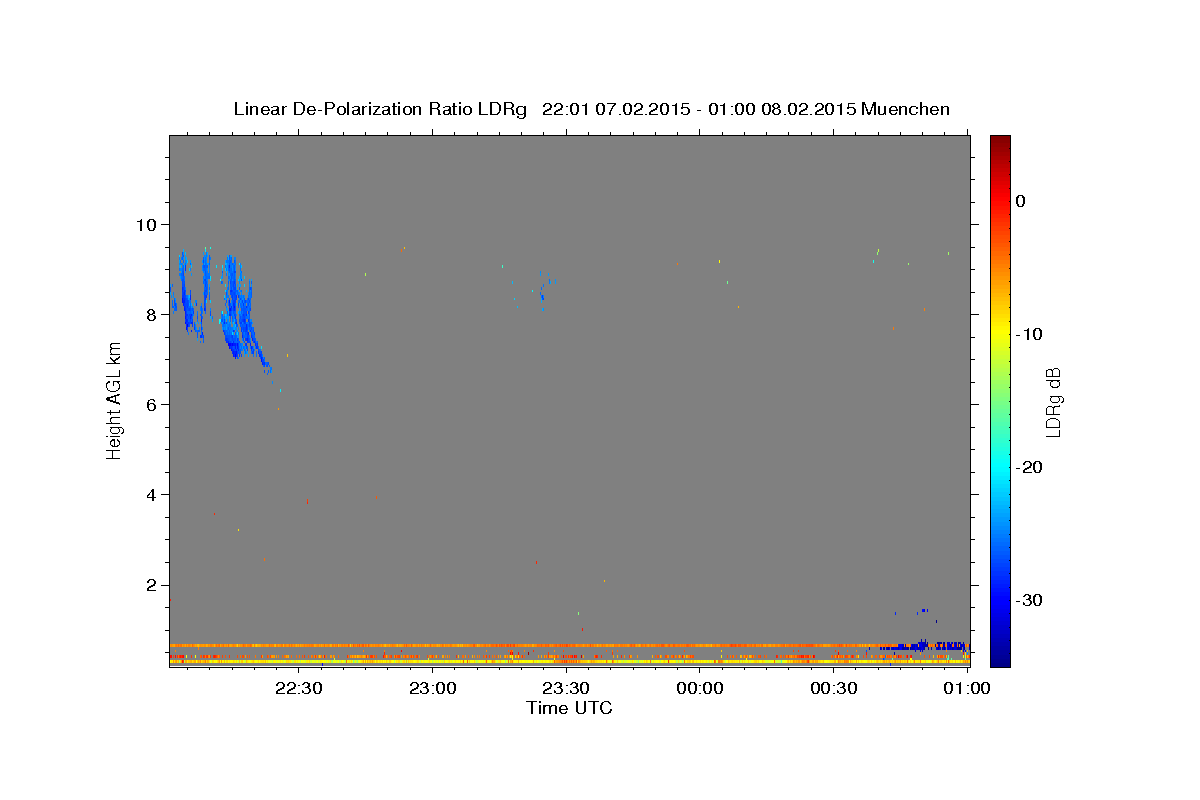Select the 01:00 time tick label
The width and height of the screenshot is (1200, 800).
pyautogui.click(x=967, y=688)
